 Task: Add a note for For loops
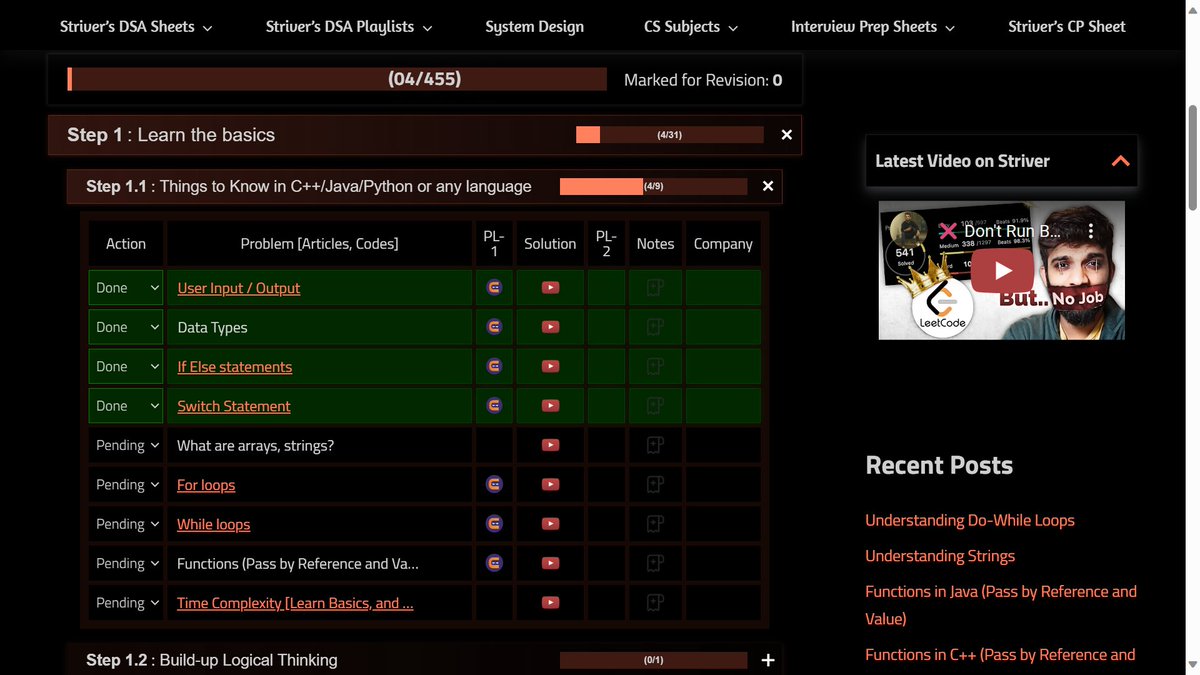(655, 485)
